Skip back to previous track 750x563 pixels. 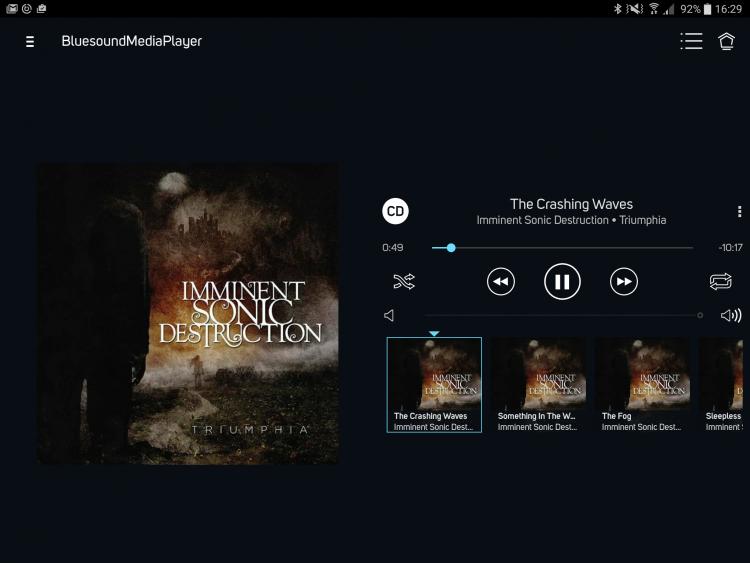click(501, 282)
